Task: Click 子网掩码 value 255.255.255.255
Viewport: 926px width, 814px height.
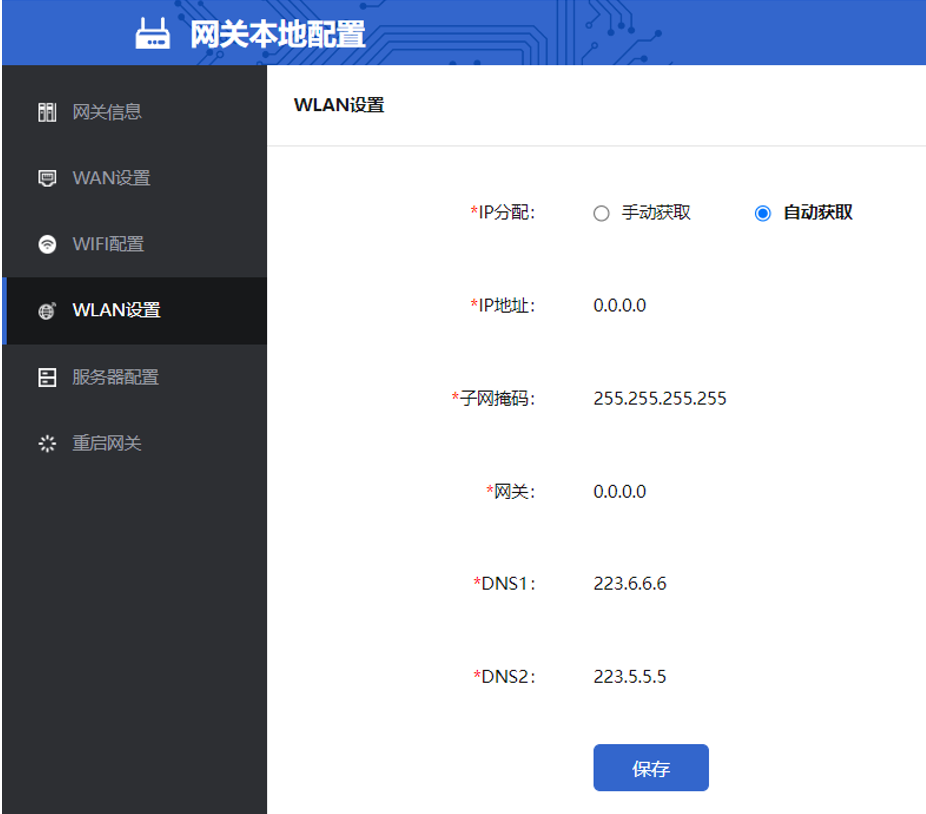Action: [660, 398]
